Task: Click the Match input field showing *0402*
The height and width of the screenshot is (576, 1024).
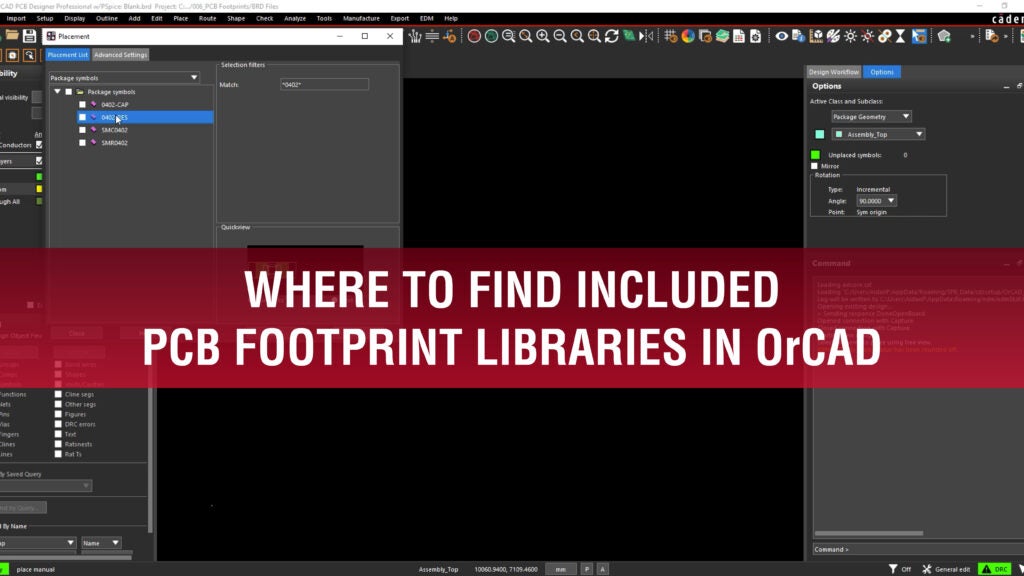Action: pyautogui.click(x=323, y=84)
